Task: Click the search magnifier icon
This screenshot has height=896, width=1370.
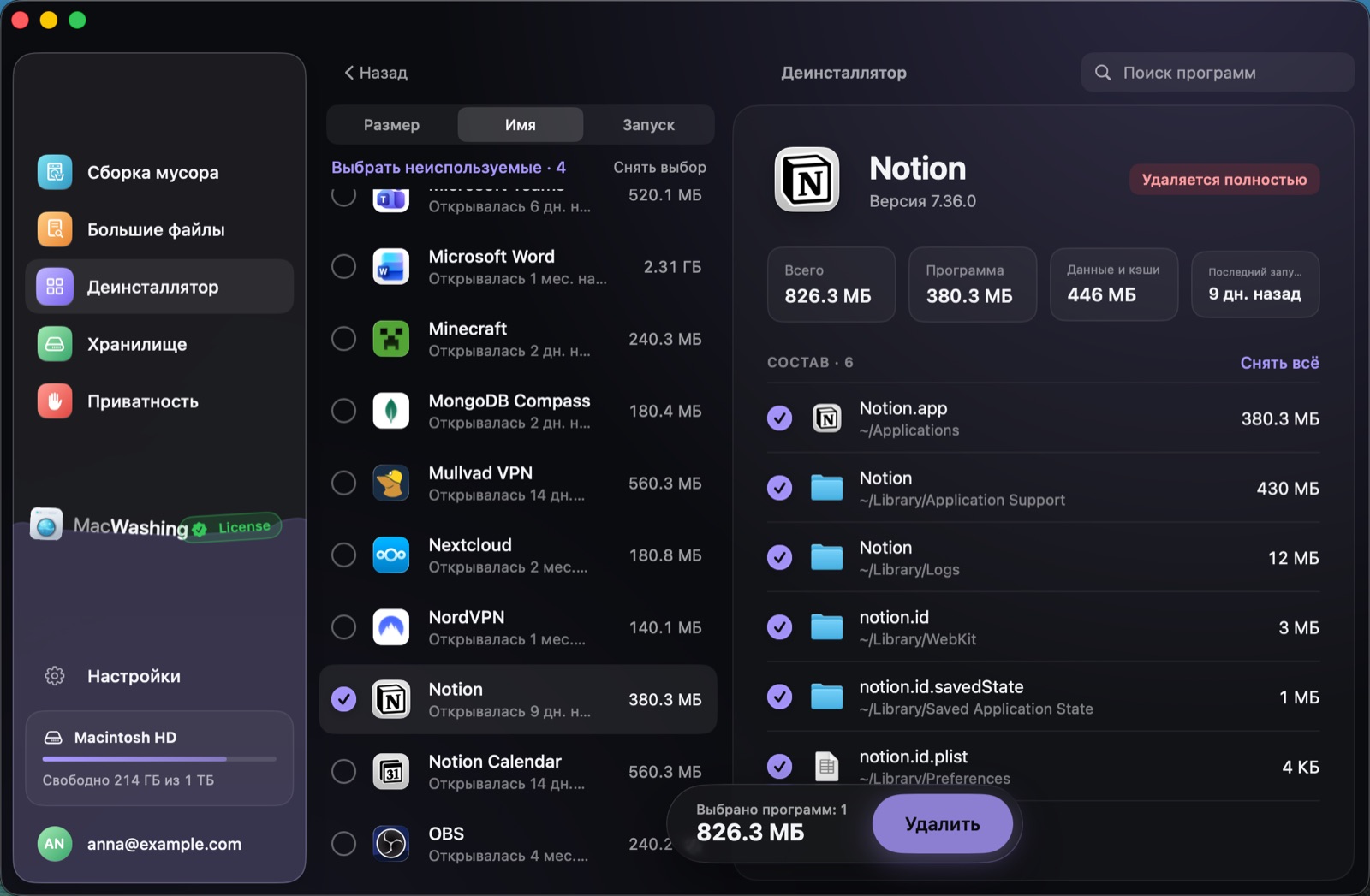Action: pyautogui.click(x=1103, y=73)
